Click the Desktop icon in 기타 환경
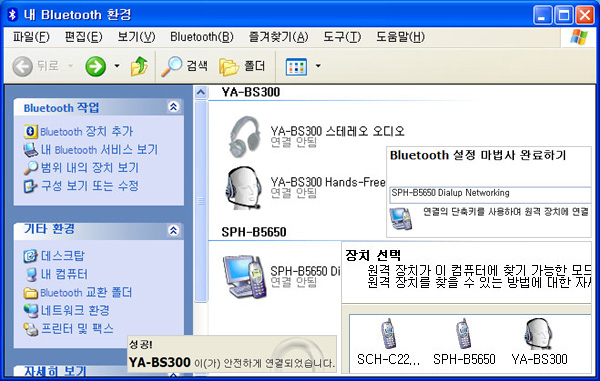This screenshot has height=381, width=600. 30,256
